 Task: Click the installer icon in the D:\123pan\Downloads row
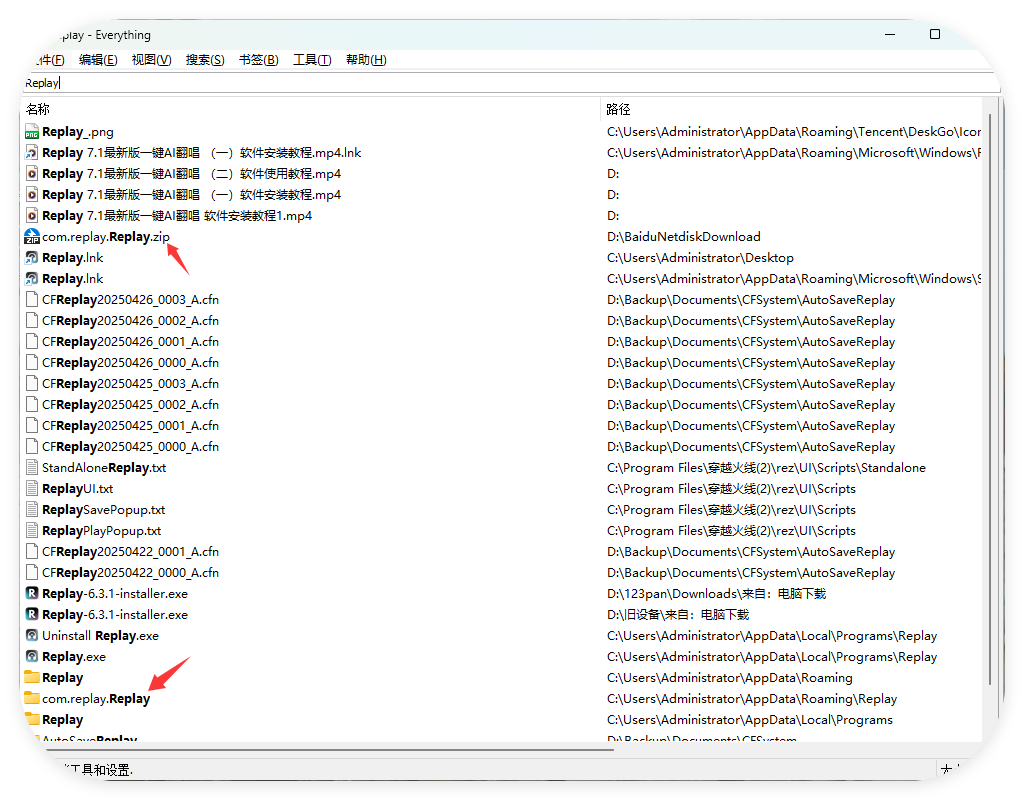31,594
